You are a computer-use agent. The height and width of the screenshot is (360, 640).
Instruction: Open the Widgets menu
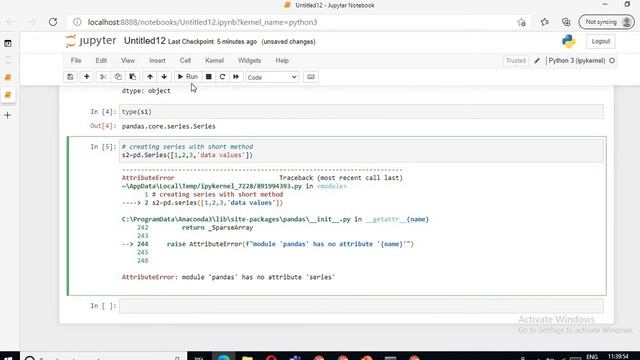pos(249,60)
